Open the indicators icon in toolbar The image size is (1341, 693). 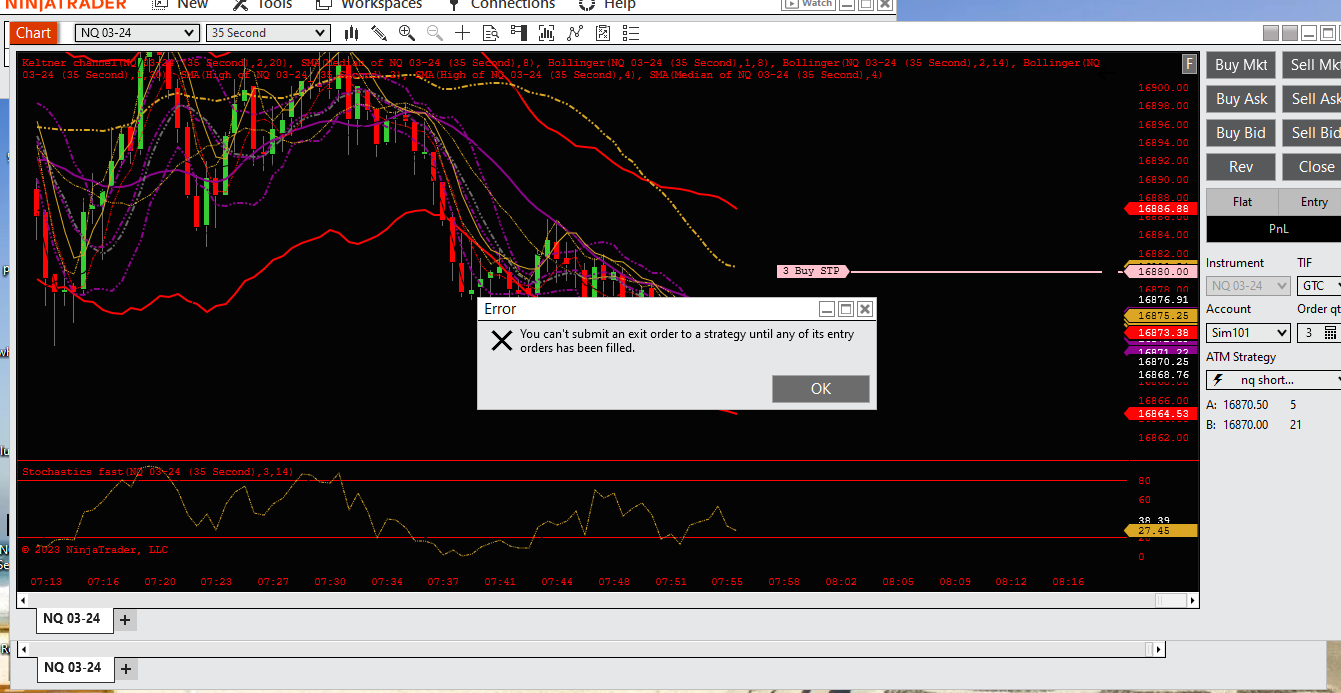(546, 33)
